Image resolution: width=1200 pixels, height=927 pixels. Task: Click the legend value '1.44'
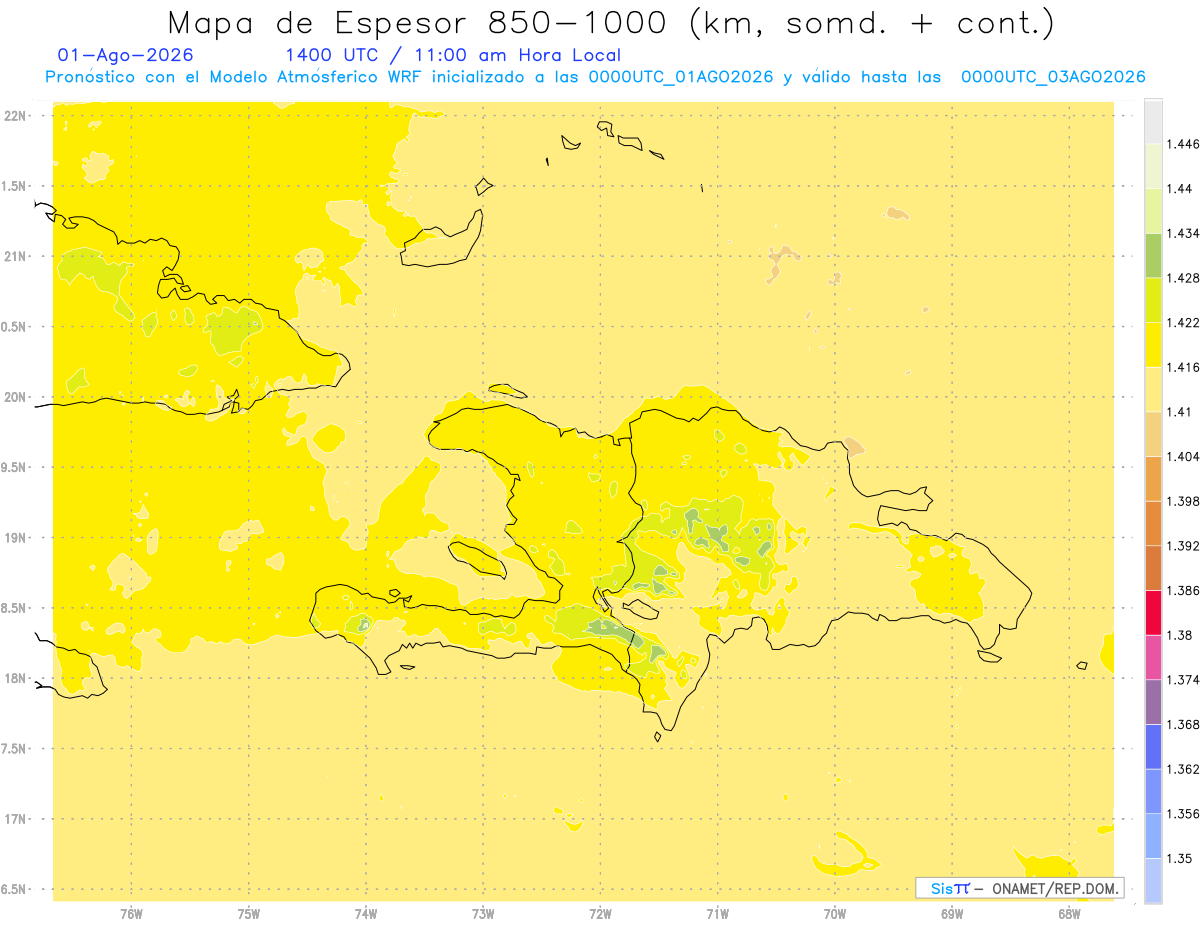click(x=1179, y=189)
